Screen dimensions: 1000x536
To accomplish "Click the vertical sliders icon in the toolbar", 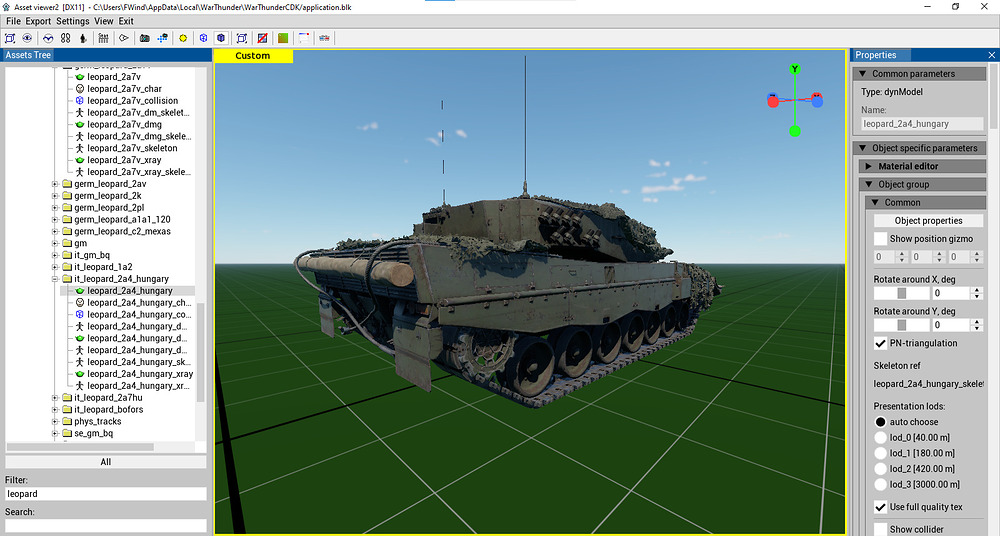I will [x=103, y=38].
